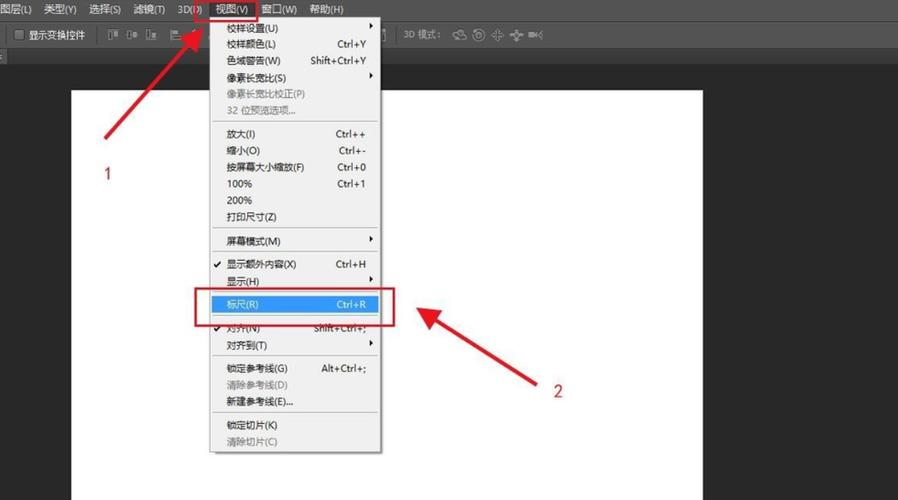
Task: Open the 类型(Y) menu
Action: coord(60,9)
